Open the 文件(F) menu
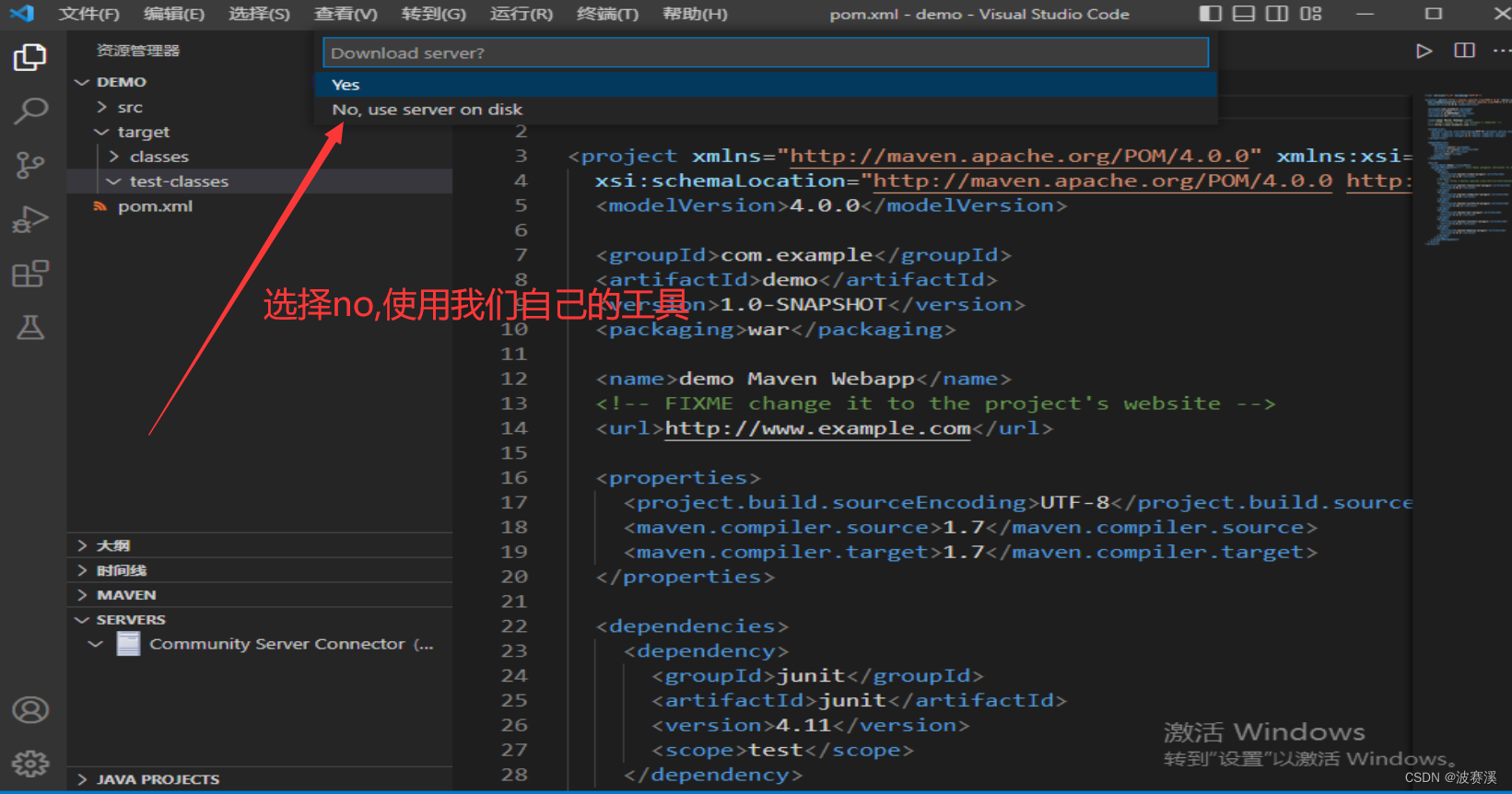 tap(88, 14)
